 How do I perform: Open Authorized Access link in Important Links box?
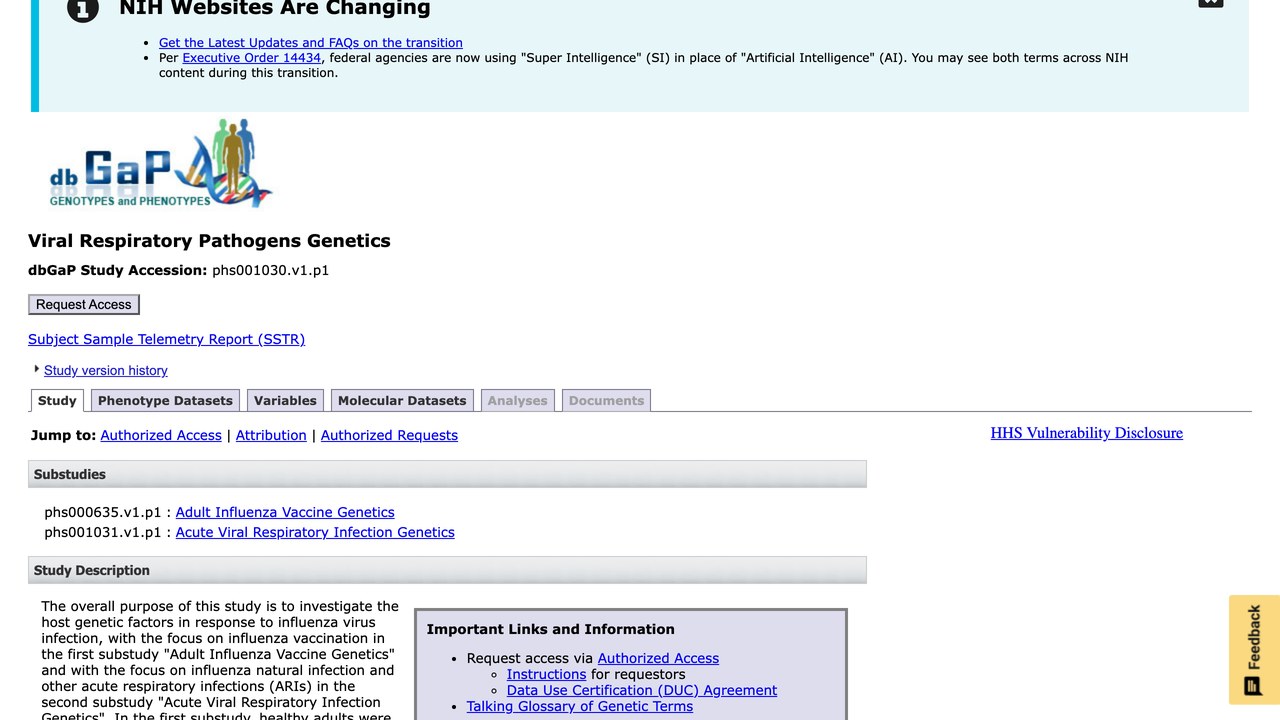tap(658, 658)
